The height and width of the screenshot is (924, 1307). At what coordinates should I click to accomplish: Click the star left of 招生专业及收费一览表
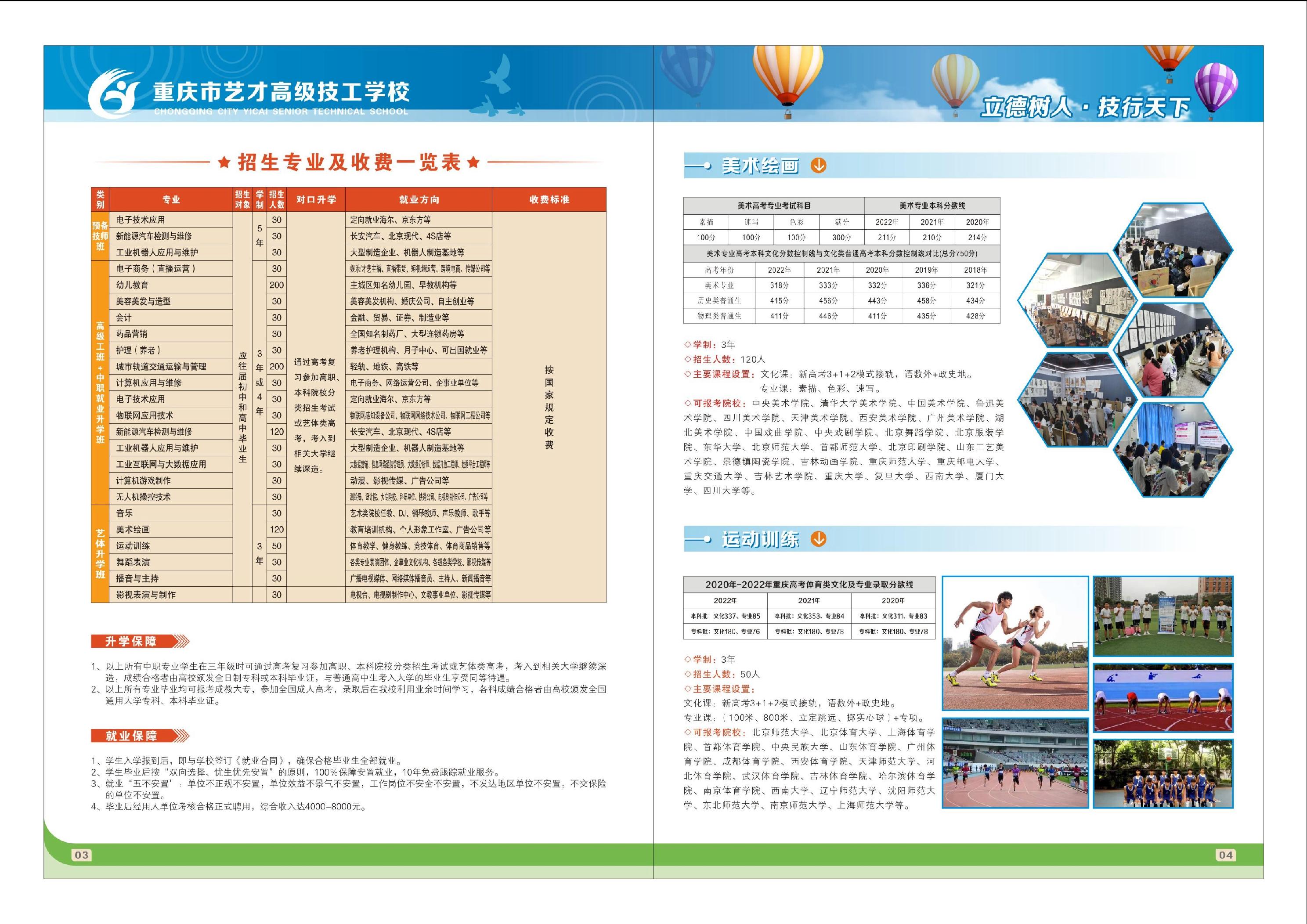click(224, 163)
